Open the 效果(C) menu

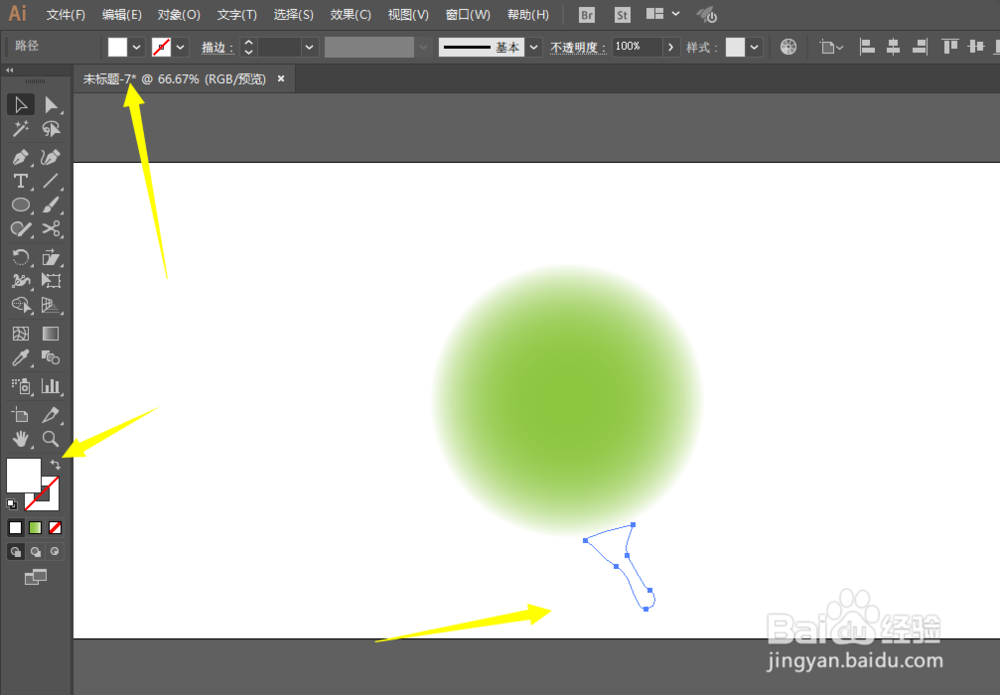[351, 15]
